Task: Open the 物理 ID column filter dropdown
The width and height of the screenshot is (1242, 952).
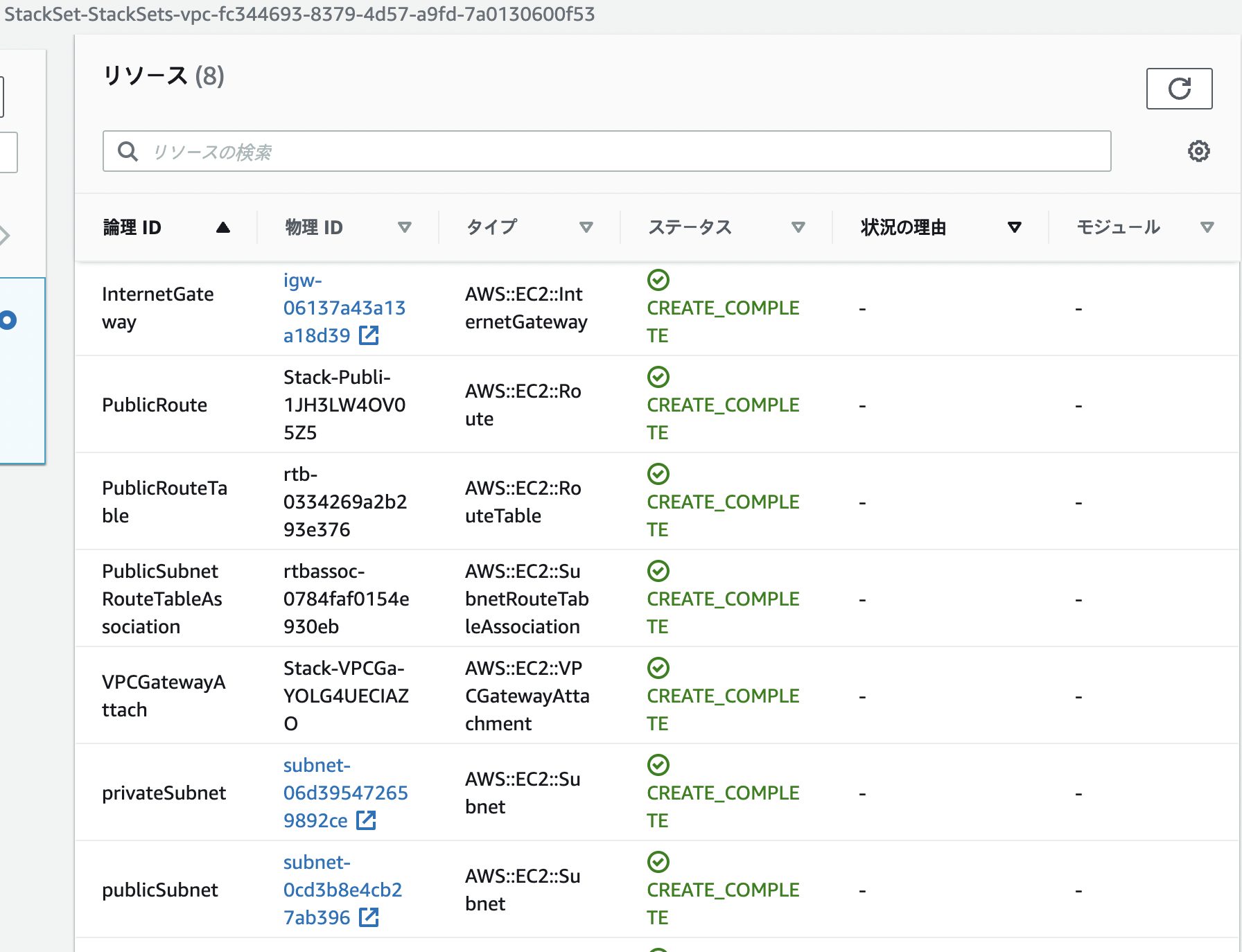Action: 405,227
